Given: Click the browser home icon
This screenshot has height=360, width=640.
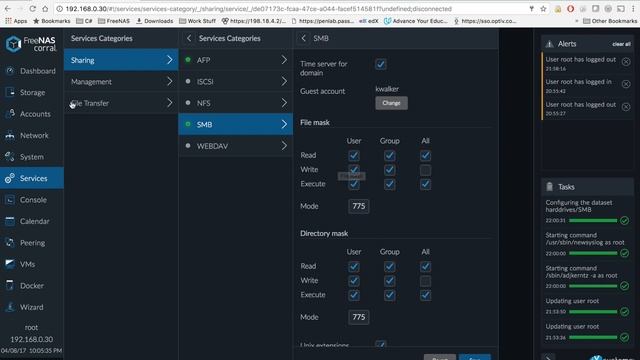Looking at the screenshot, I should (x=45, y=9).
